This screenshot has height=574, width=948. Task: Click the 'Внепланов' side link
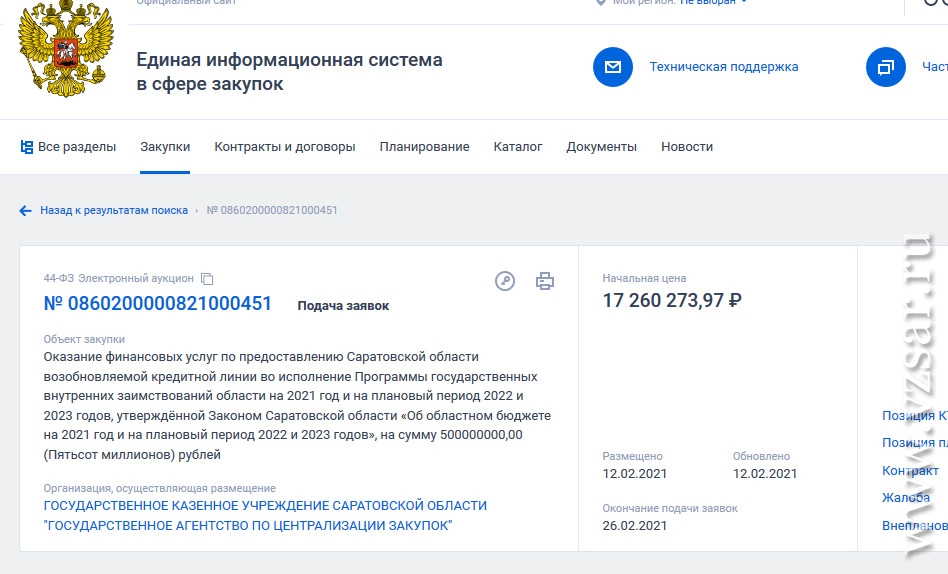915,526
